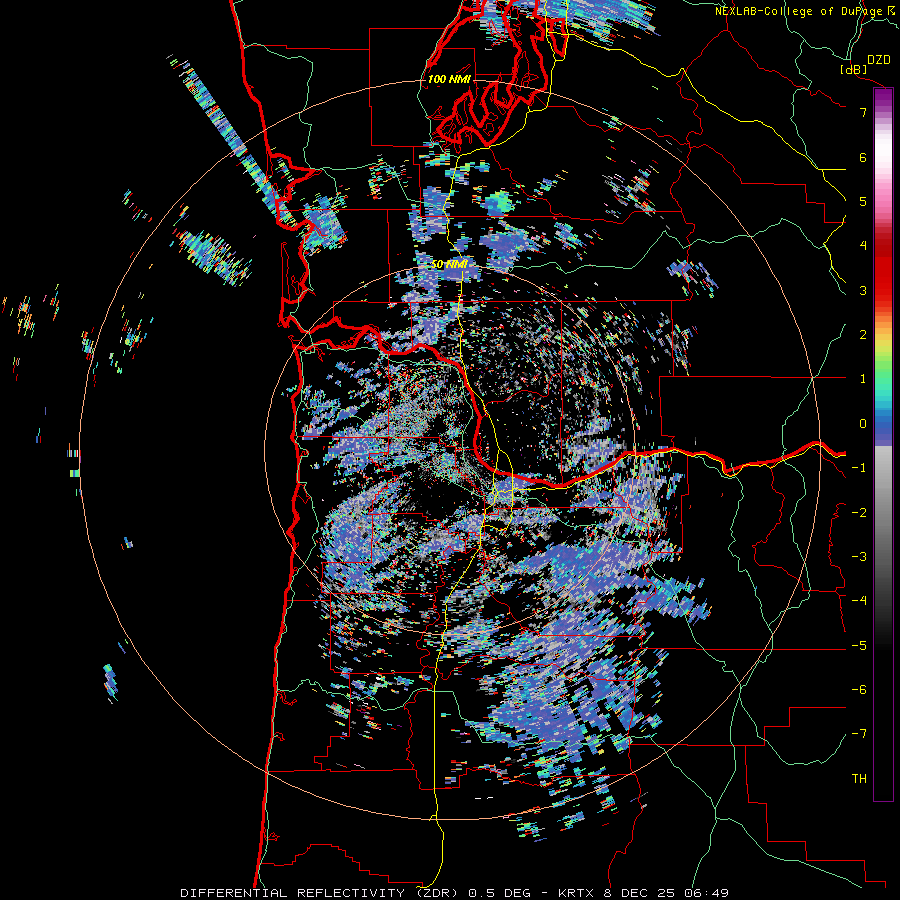The image size is (900, 900).
Task: Click the positive "7" scale label
Action: [863, 112]
